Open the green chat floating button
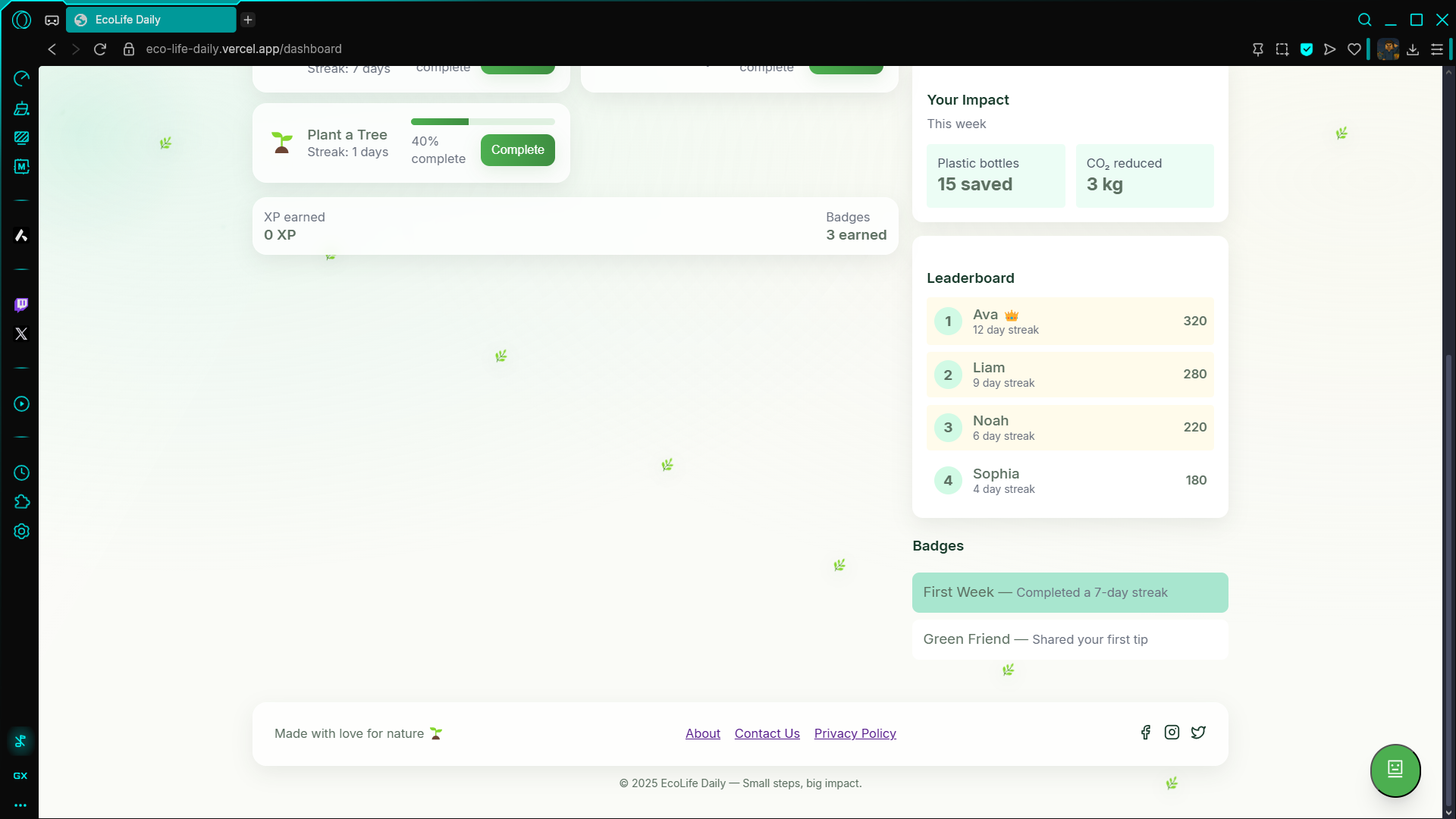 click(1395, 770)
